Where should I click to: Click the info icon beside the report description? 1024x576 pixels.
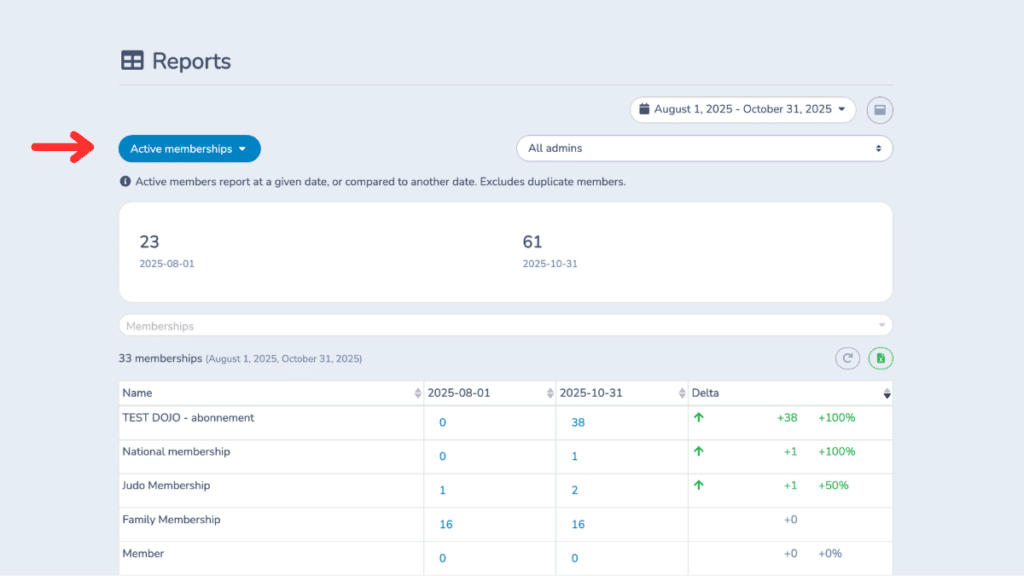(125, 182)
